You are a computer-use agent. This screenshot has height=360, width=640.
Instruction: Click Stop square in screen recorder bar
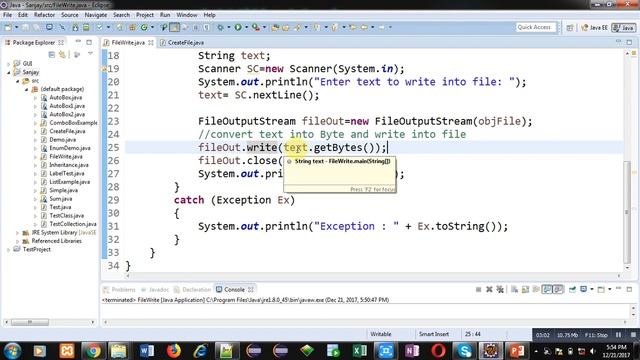(x=633, y=335)
